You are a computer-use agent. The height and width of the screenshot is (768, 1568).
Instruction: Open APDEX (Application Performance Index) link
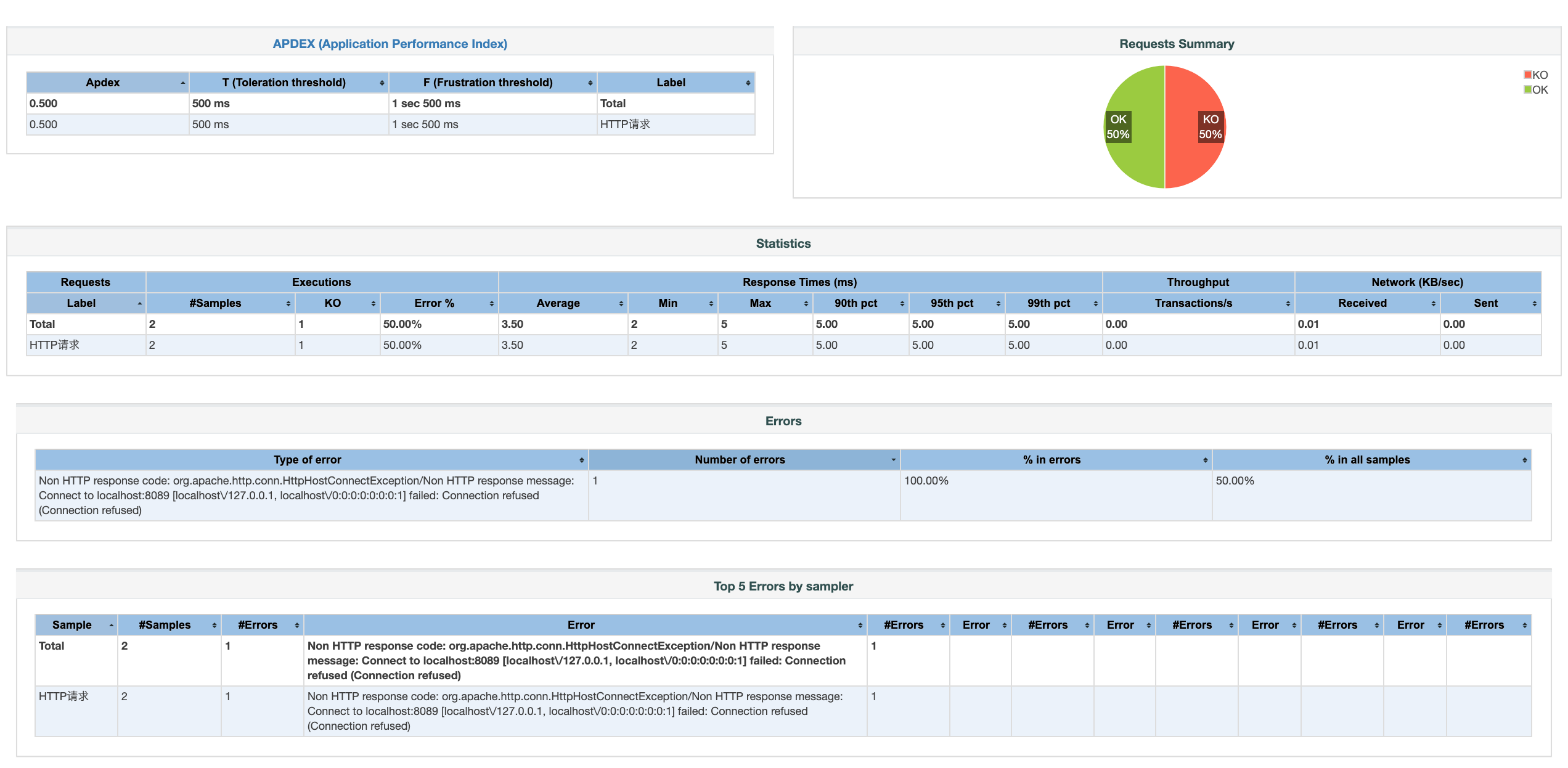pyautogui.click(x=390, y=44)
